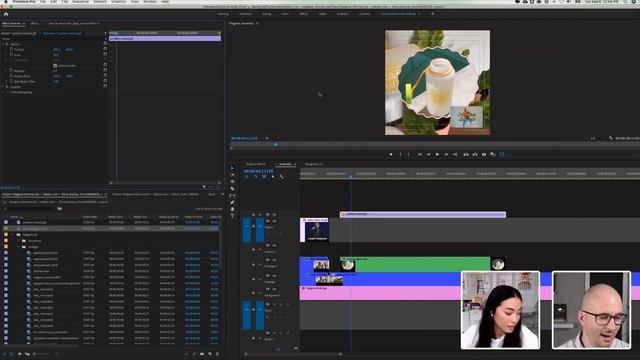Toggle animation stopwatch for Position
640x360 pixels.
point(11,49)
